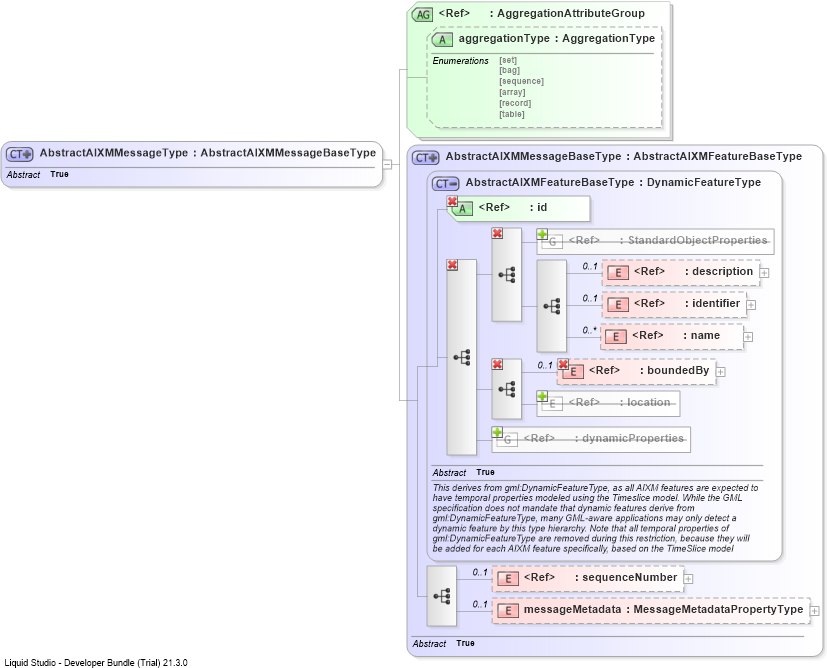Click the tall outer sequence compositor with red X

[x=461, y=357]
